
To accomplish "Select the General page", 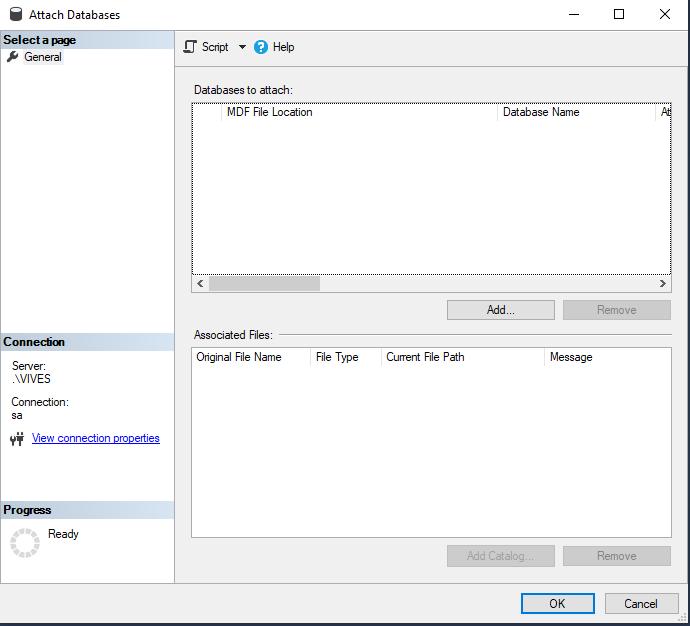I will pos(43,57).
